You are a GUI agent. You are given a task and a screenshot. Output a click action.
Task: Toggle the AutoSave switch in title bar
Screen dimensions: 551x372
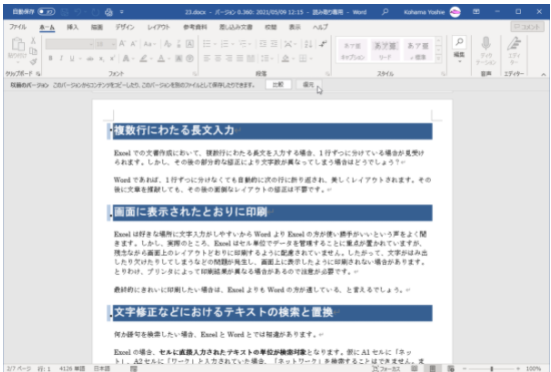[46, 12]
